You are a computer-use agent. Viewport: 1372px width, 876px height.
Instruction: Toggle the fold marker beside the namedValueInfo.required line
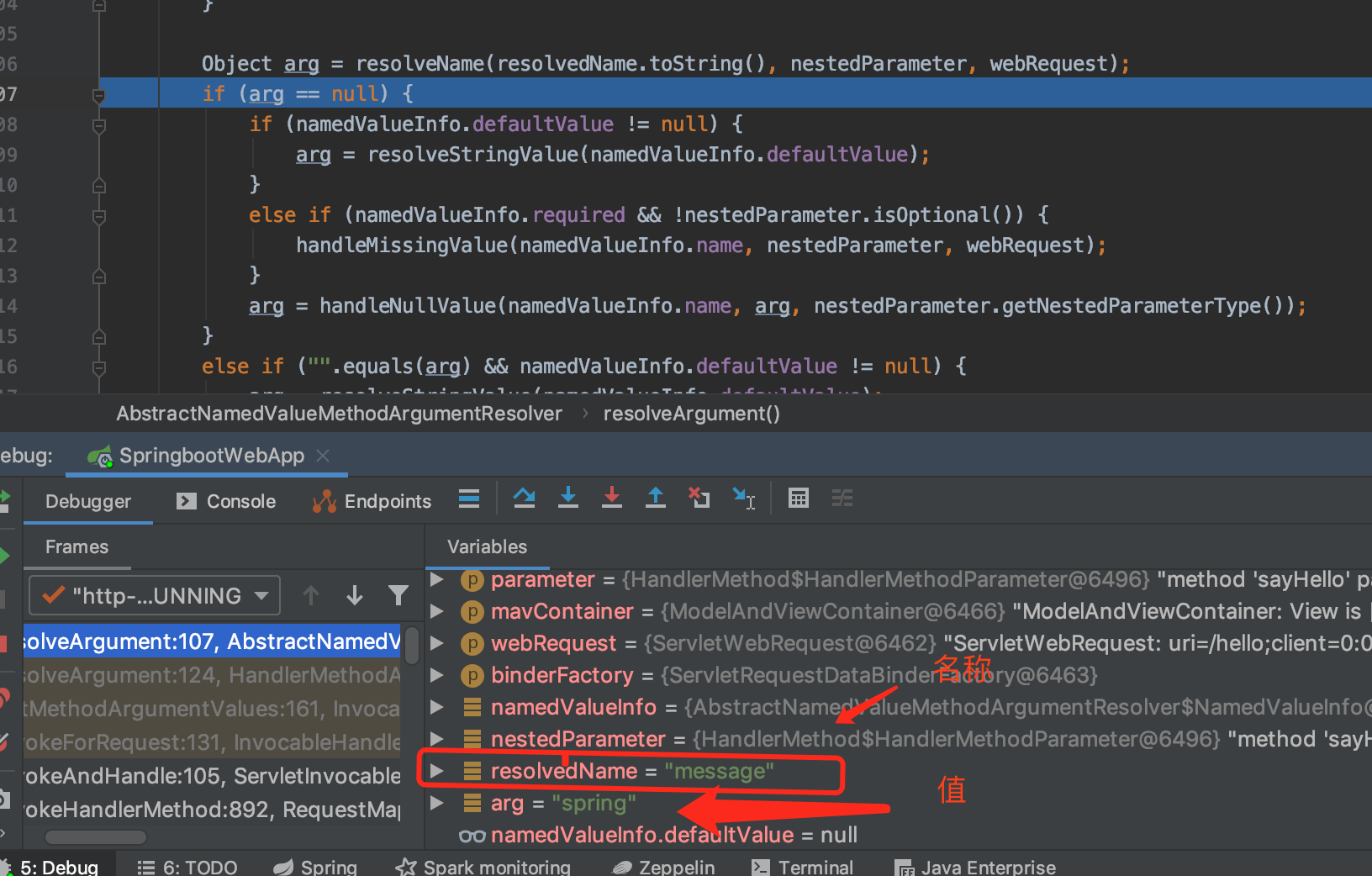(98, 216)
